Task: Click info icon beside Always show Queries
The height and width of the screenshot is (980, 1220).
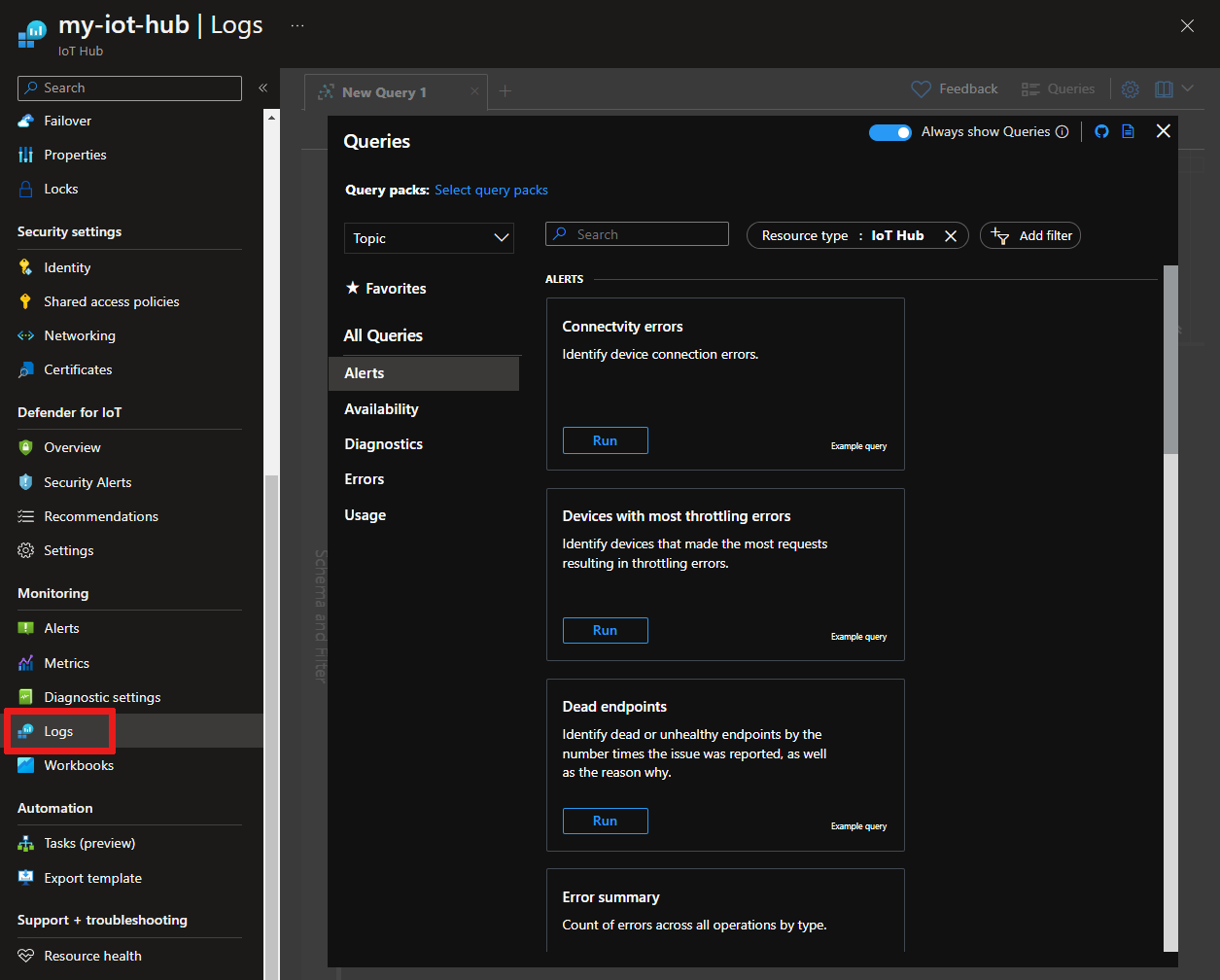Action: (x=1062, y=132)
